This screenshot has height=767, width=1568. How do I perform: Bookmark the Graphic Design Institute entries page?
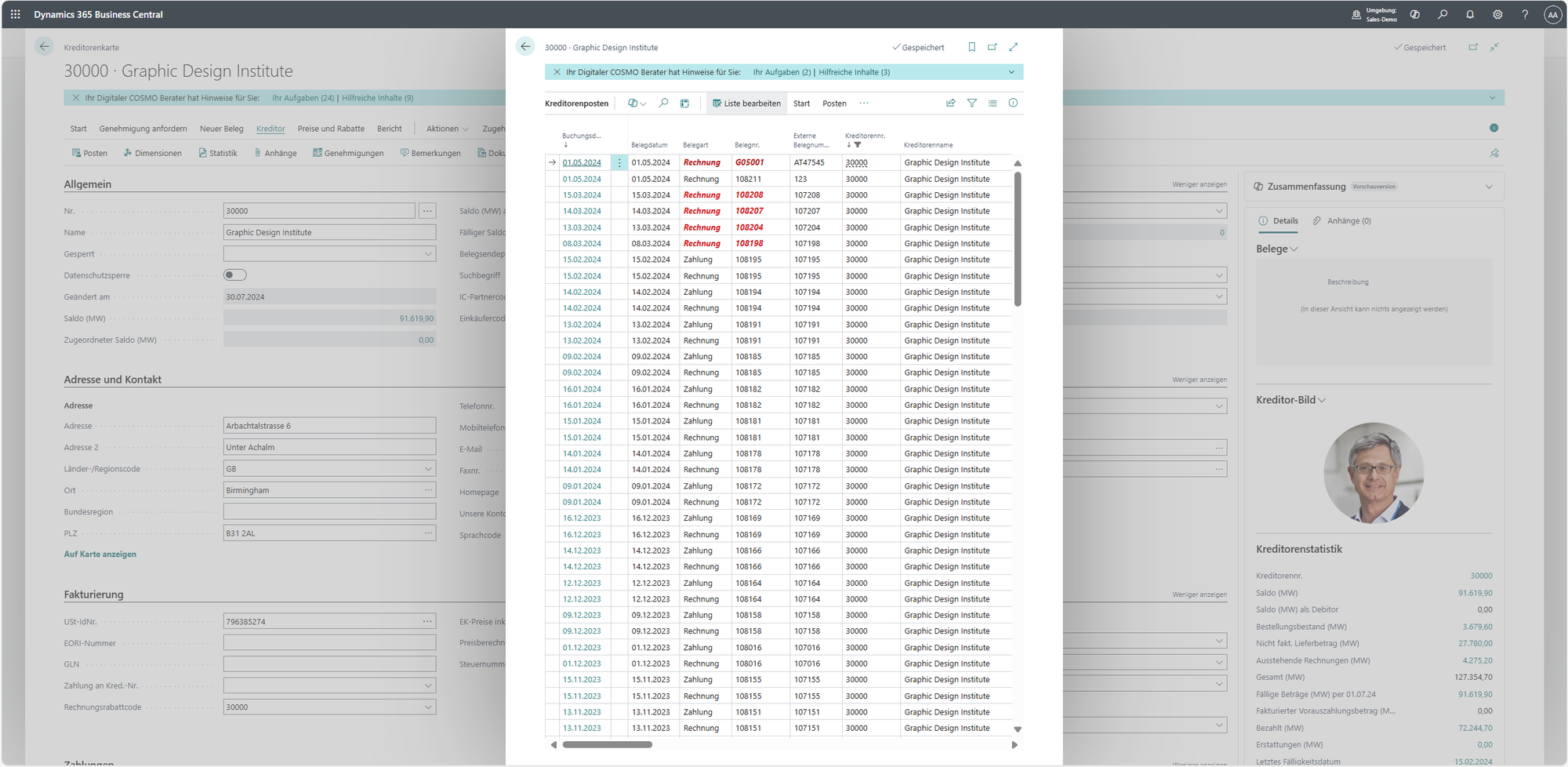(x=971, y=47)
